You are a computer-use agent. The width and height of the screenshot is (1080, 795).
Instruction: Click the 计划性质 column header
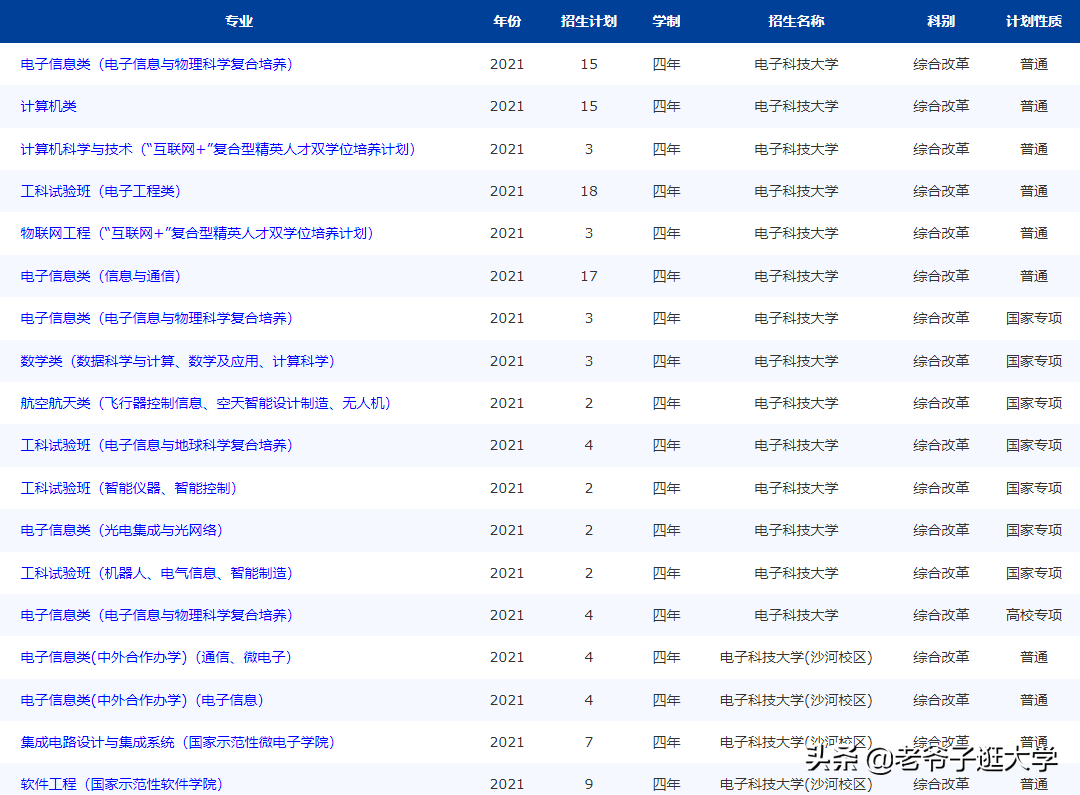1033,21
